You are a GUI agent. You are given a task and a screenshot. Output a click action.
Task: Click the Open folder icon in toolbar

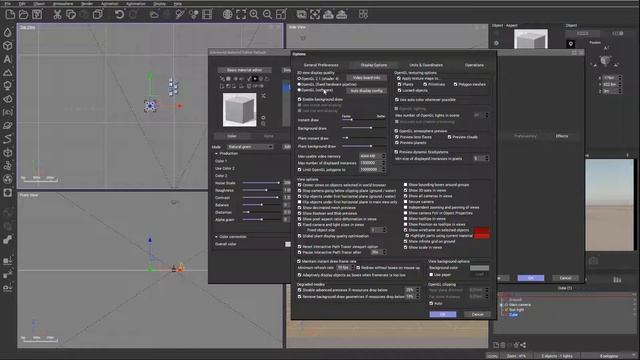(x=23, y=15)
